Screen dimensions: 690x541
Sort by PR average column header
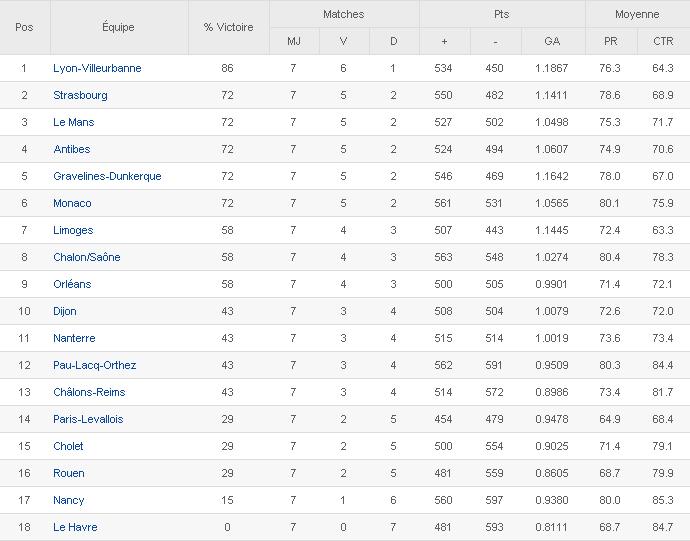pyautogui.click(x=610, y=41)
